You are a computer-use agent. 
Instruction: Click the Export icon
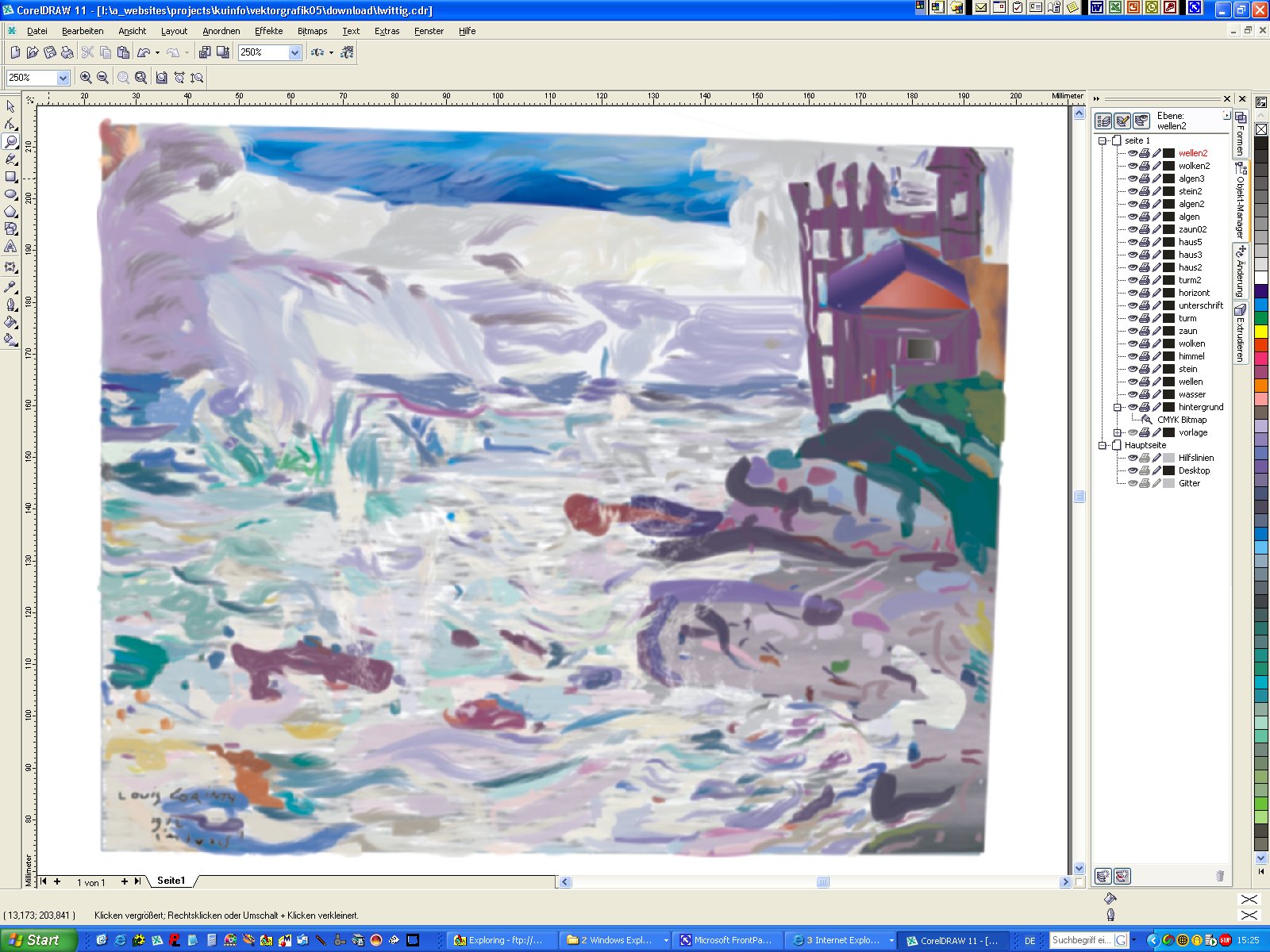pyautogui.click(x=223, y=52)
